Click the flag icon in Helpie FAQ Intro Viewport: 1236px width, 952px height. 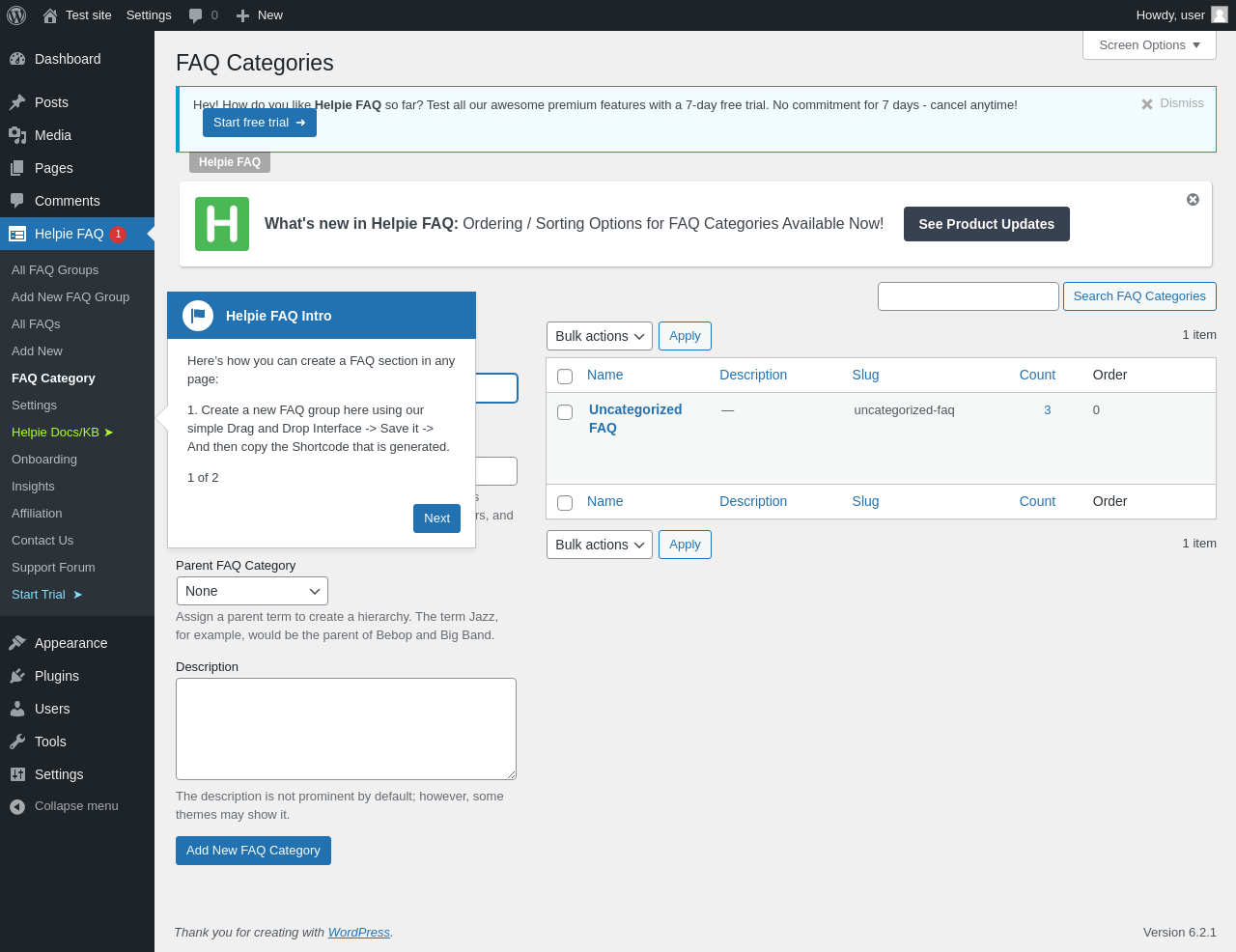(x=198, y=316)
